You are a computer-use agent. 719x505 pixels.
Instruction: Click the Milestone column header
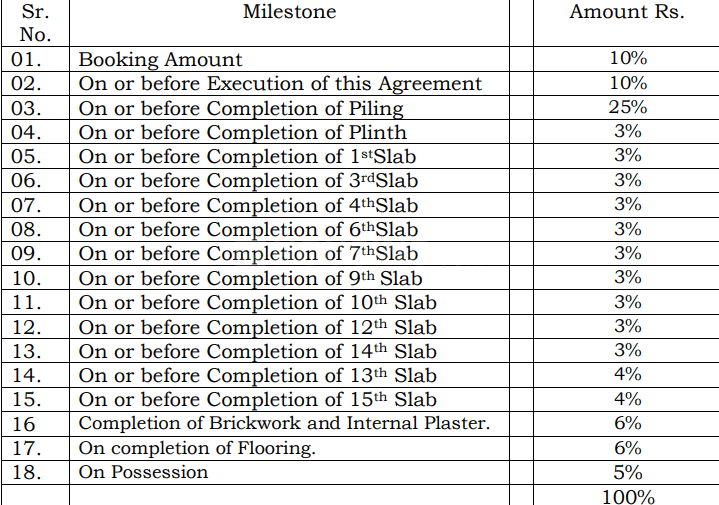289,13
